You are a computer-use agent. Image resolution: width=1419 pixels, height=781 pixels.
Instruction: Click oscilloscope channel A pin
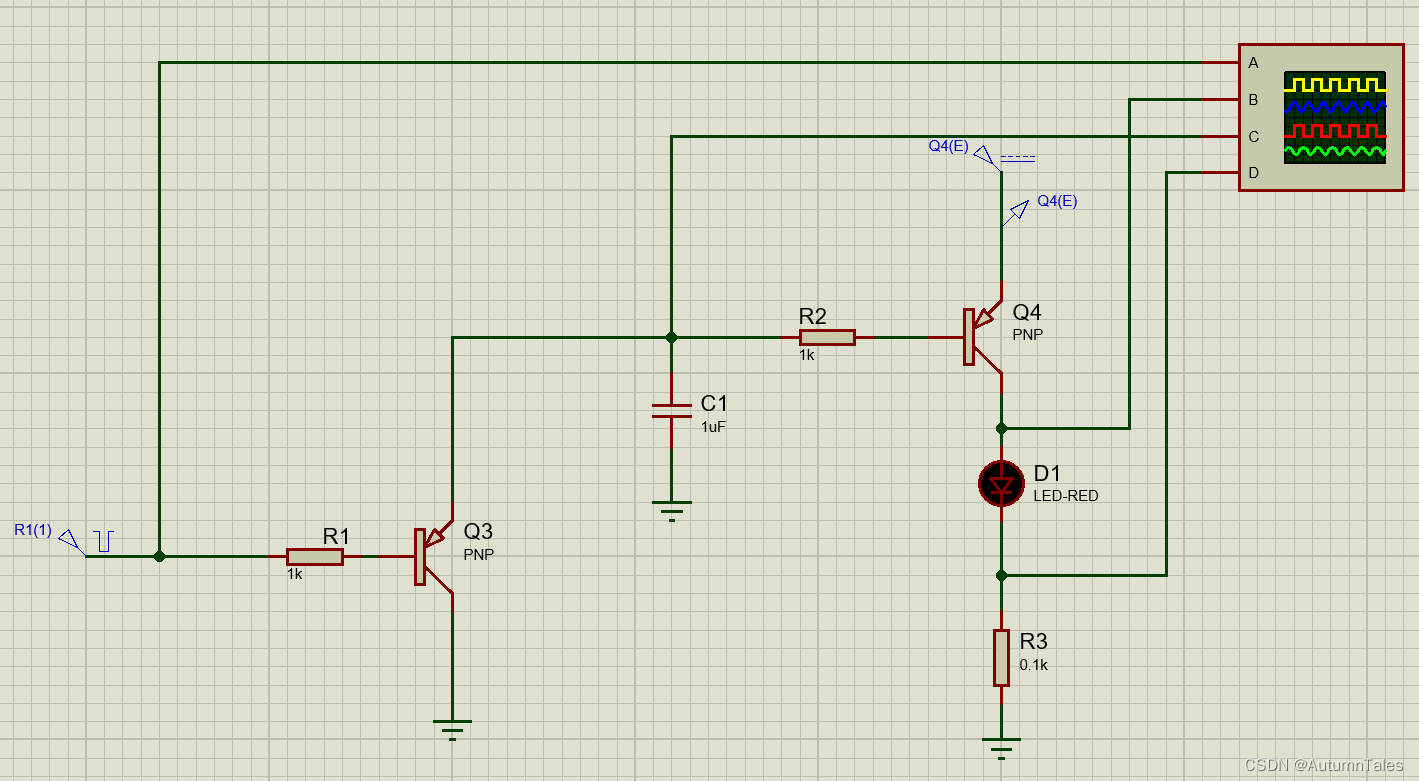click(x=1221, y=63)
